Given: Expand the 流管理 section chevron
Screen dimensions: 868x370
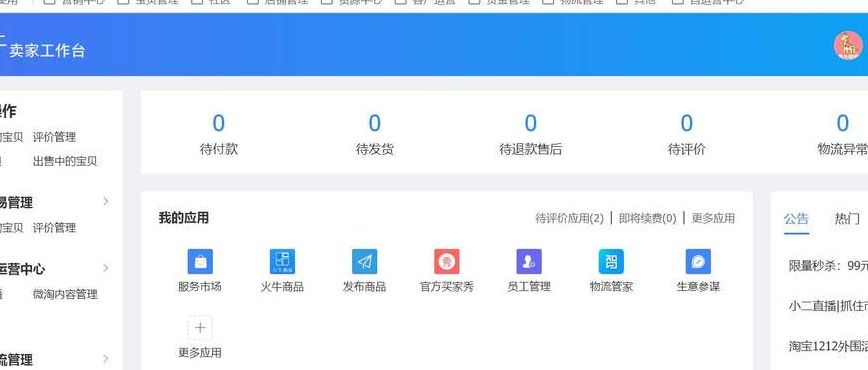Looking at the screenshot, I should point(106,359).
